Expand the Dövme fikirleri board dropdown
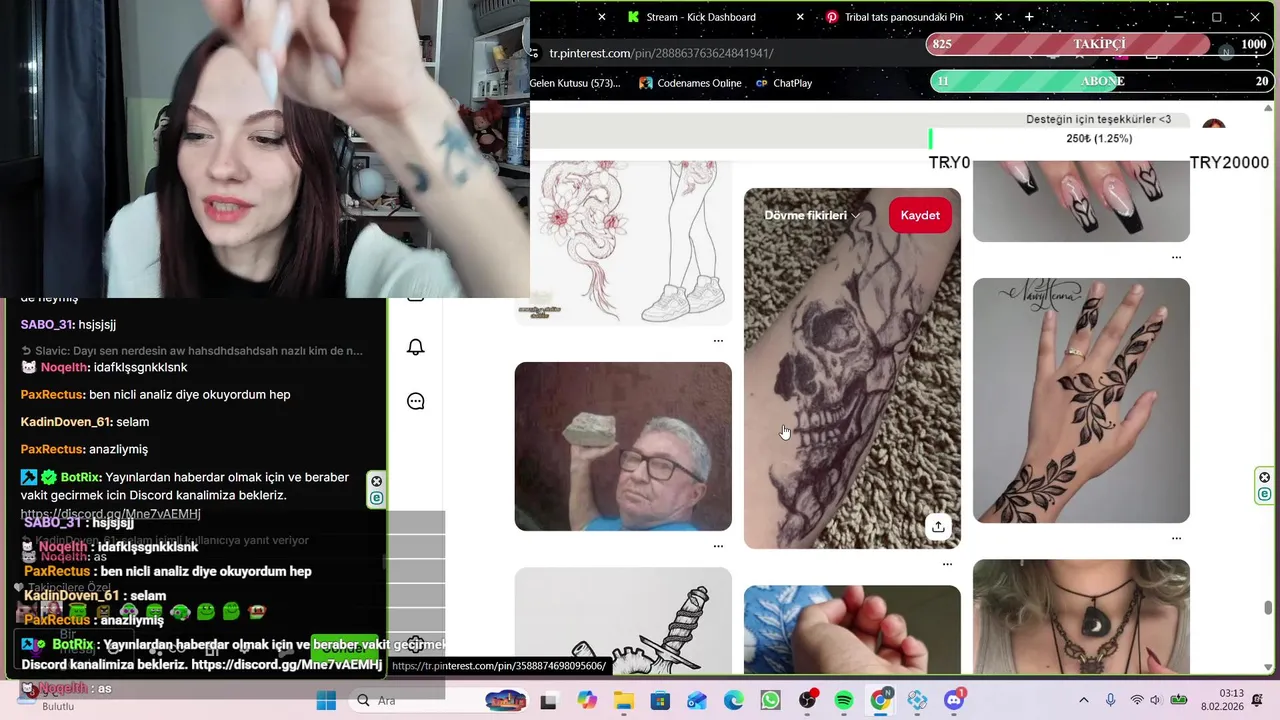 point(812,215)
